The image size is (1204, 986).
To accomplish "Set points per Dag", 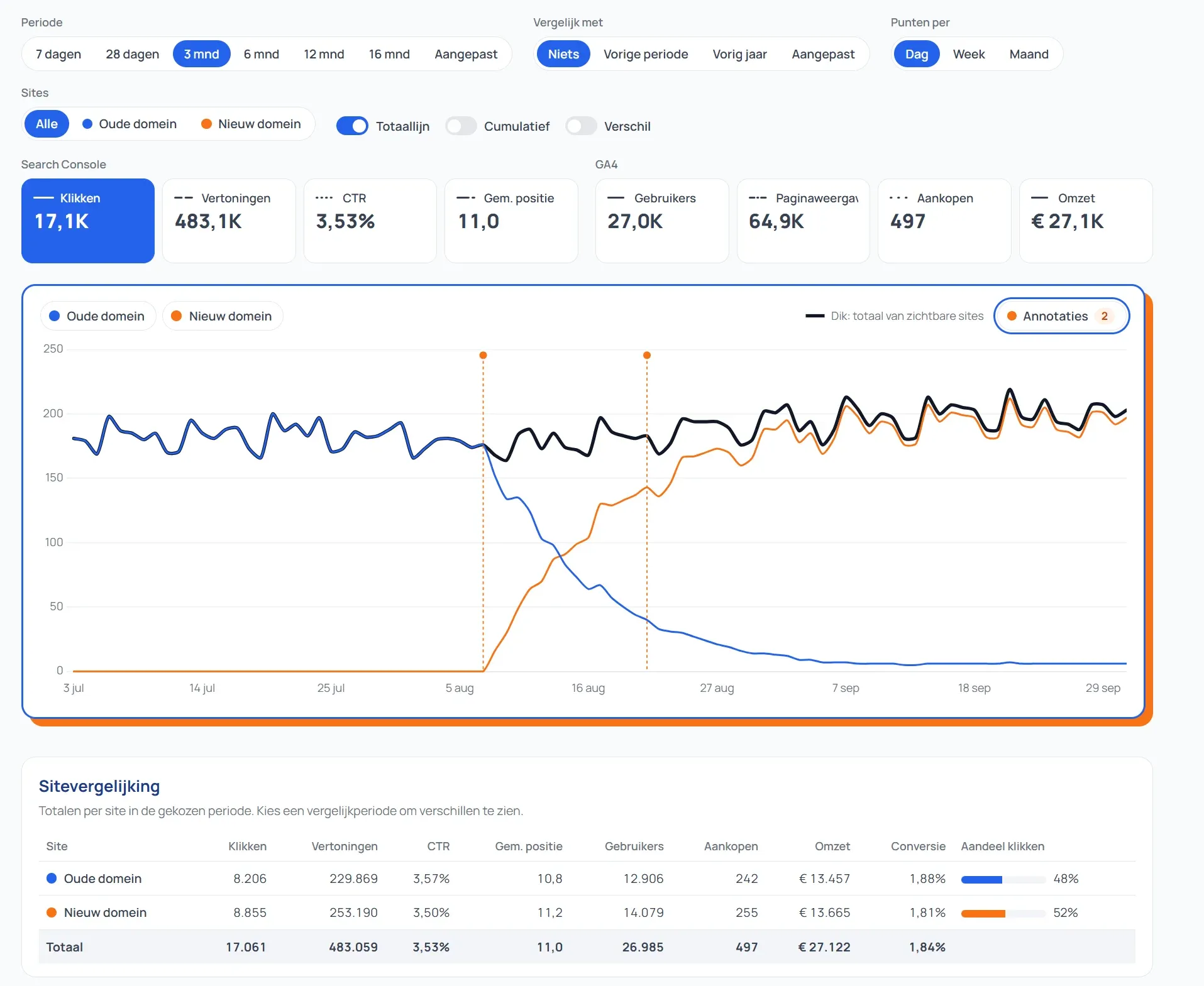I will [917, 54].
